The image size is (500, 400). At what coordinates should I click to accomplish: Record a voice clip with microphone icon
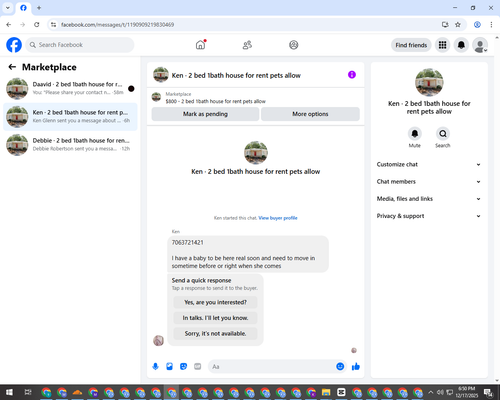tap(155, 367)
